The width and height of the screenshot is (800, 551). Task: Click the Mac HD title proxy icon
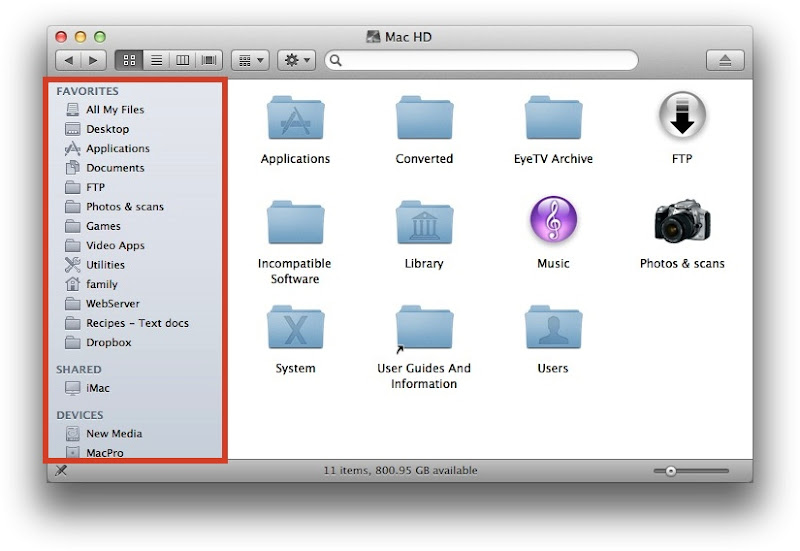(x=373, y=37)
